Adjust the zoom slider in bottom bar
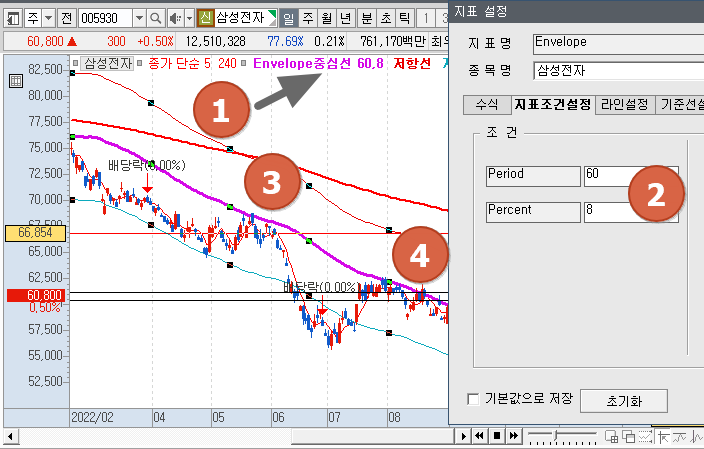Viewport: 704px width, 449px height. pos(557,436)
